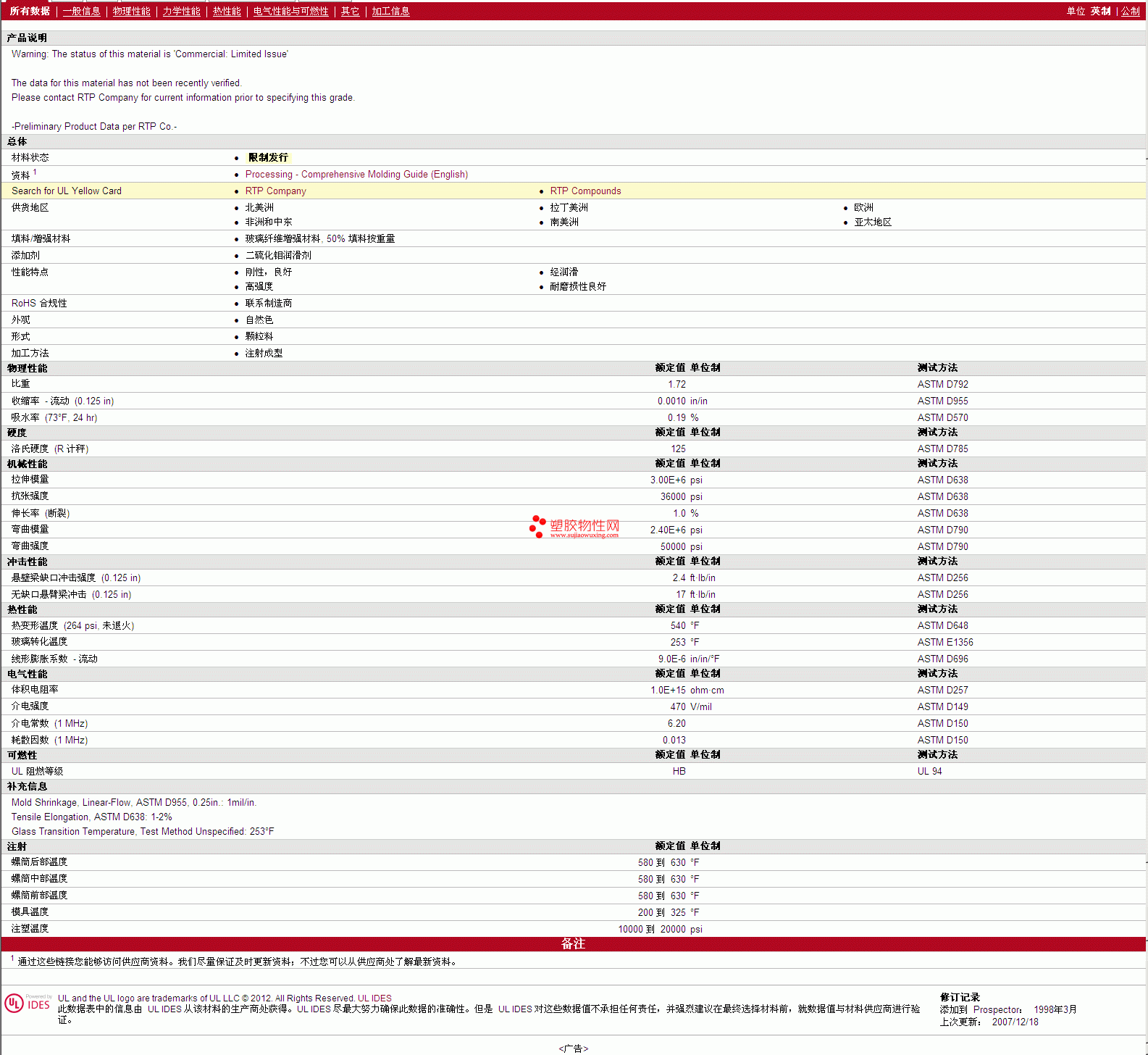1148x1055 pixels.
Task: Select UL 94 test method
Action: [929, 771]
